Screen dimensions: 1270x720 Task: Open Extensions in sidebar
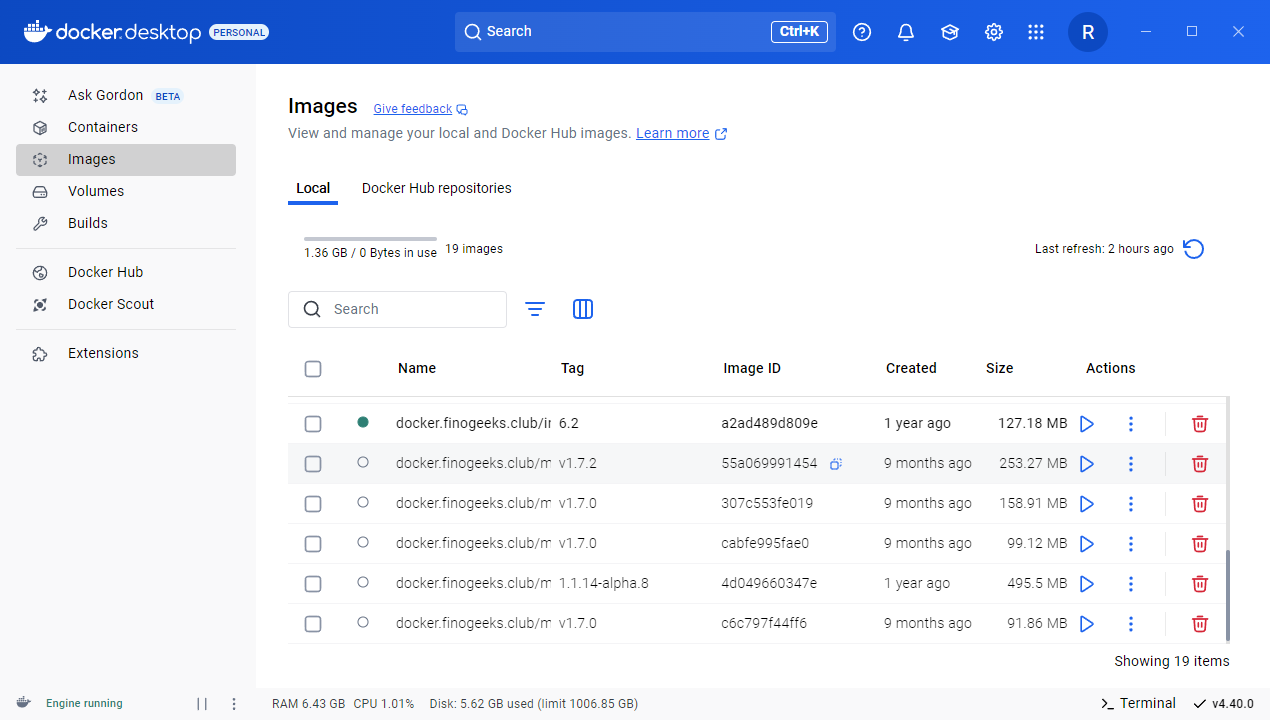tap(126, 353)
